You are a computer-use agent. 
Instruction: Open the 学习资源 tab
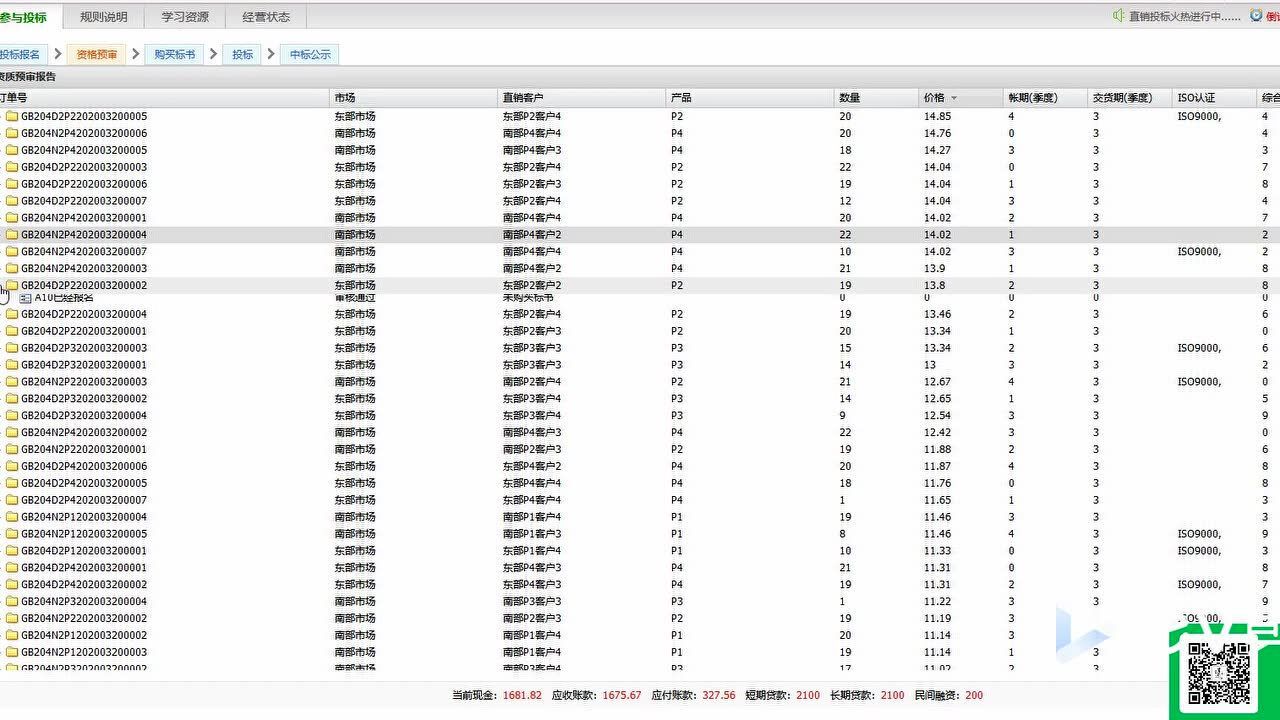(x=185, y=17)
